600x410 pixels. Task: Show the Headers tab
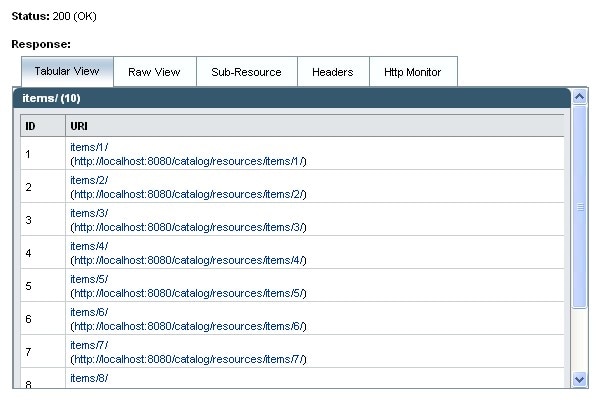[x=332, y=72]
